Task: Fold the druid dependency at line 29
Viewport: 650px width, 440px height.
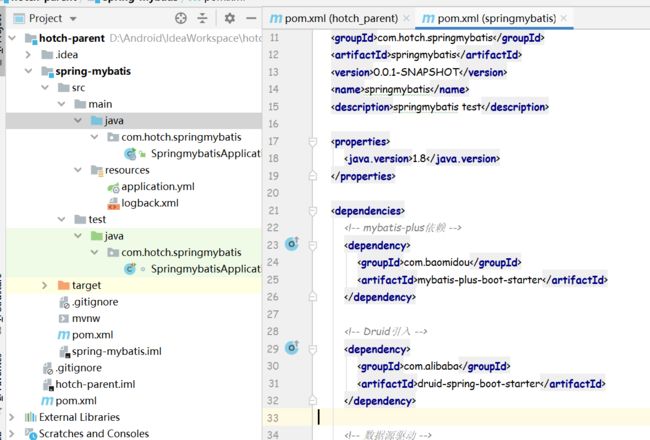Action: (x=313, y=349)
